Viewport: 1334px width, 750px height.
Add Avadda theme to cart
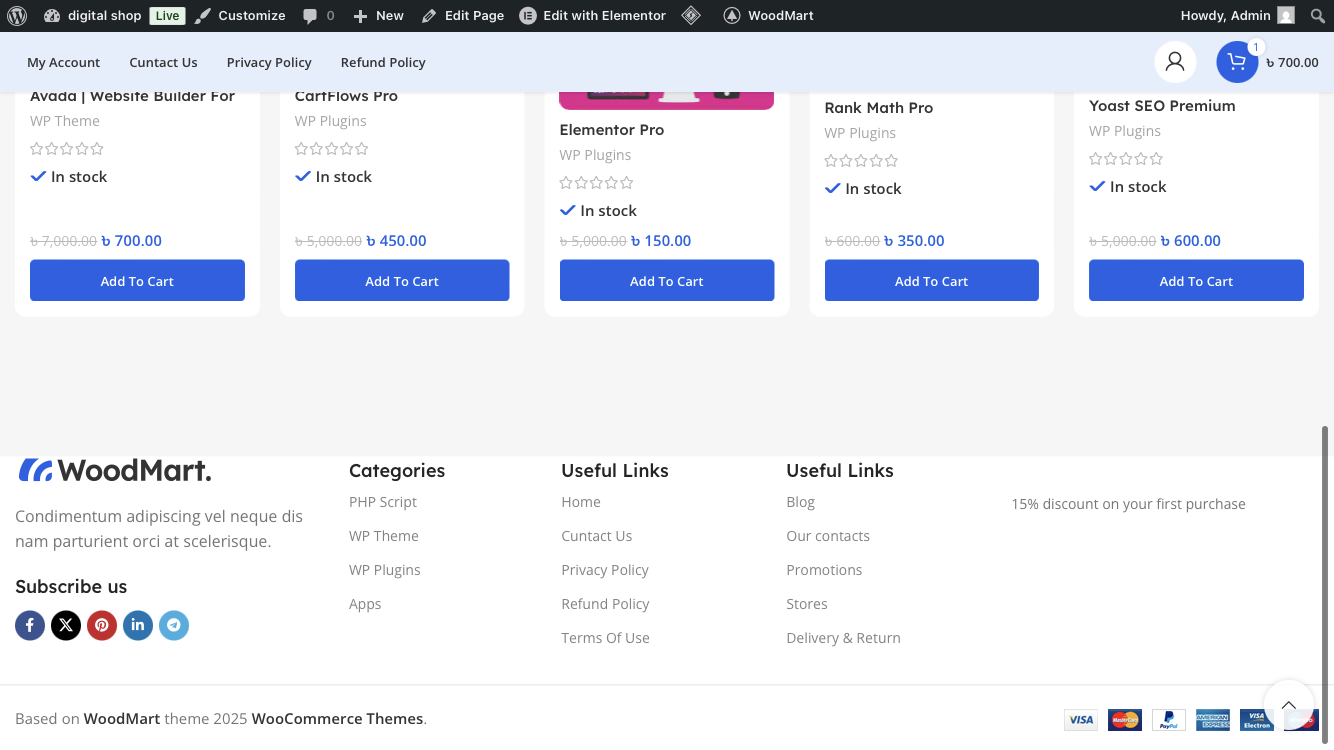point(137,281)
